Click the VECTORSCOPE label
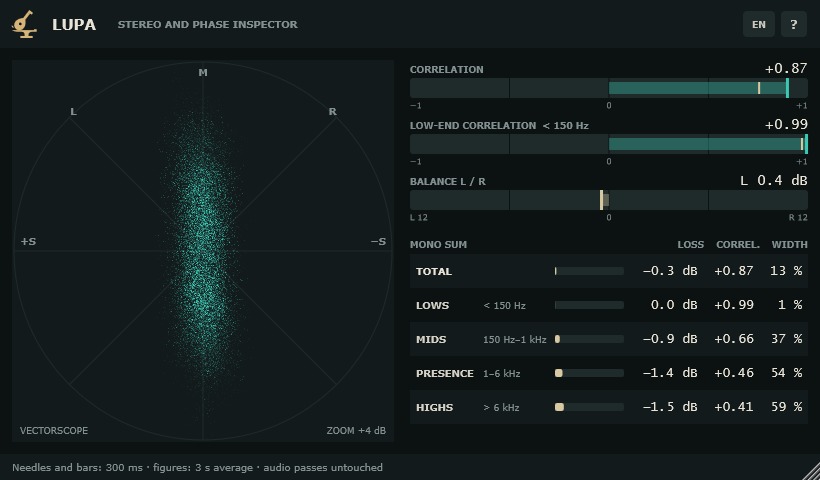Screen dimensions: 820x480 click(x=54, y=430)
